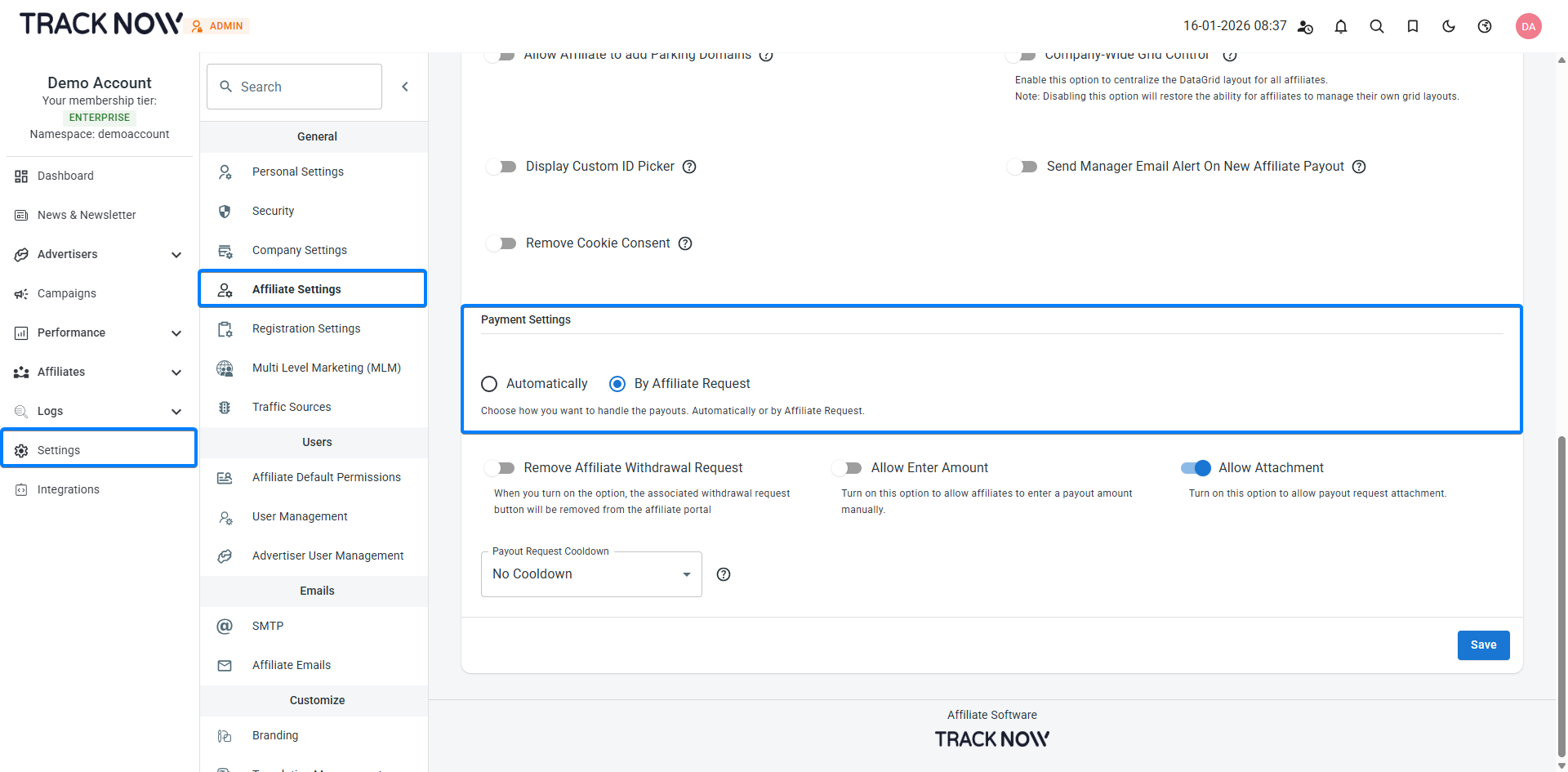
Task: Click help icon beside Display Custom ID Picker
Action: point(689,167)
